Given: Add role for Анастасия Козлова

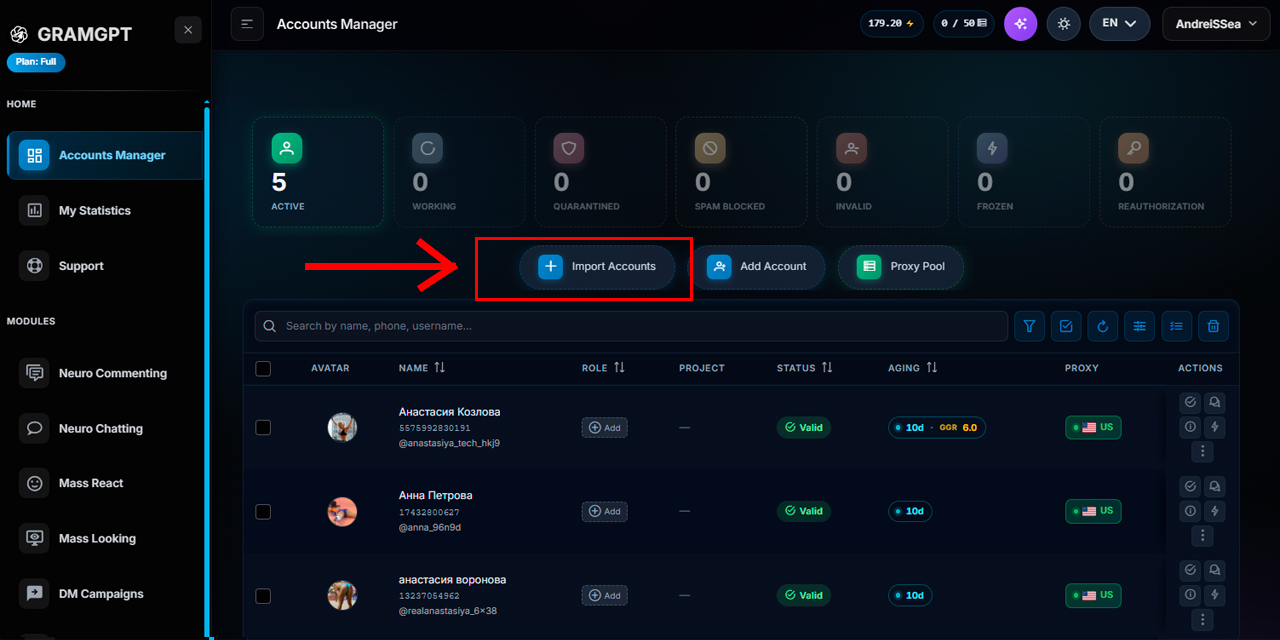Looking at the screenshot, I should point(605,427).
